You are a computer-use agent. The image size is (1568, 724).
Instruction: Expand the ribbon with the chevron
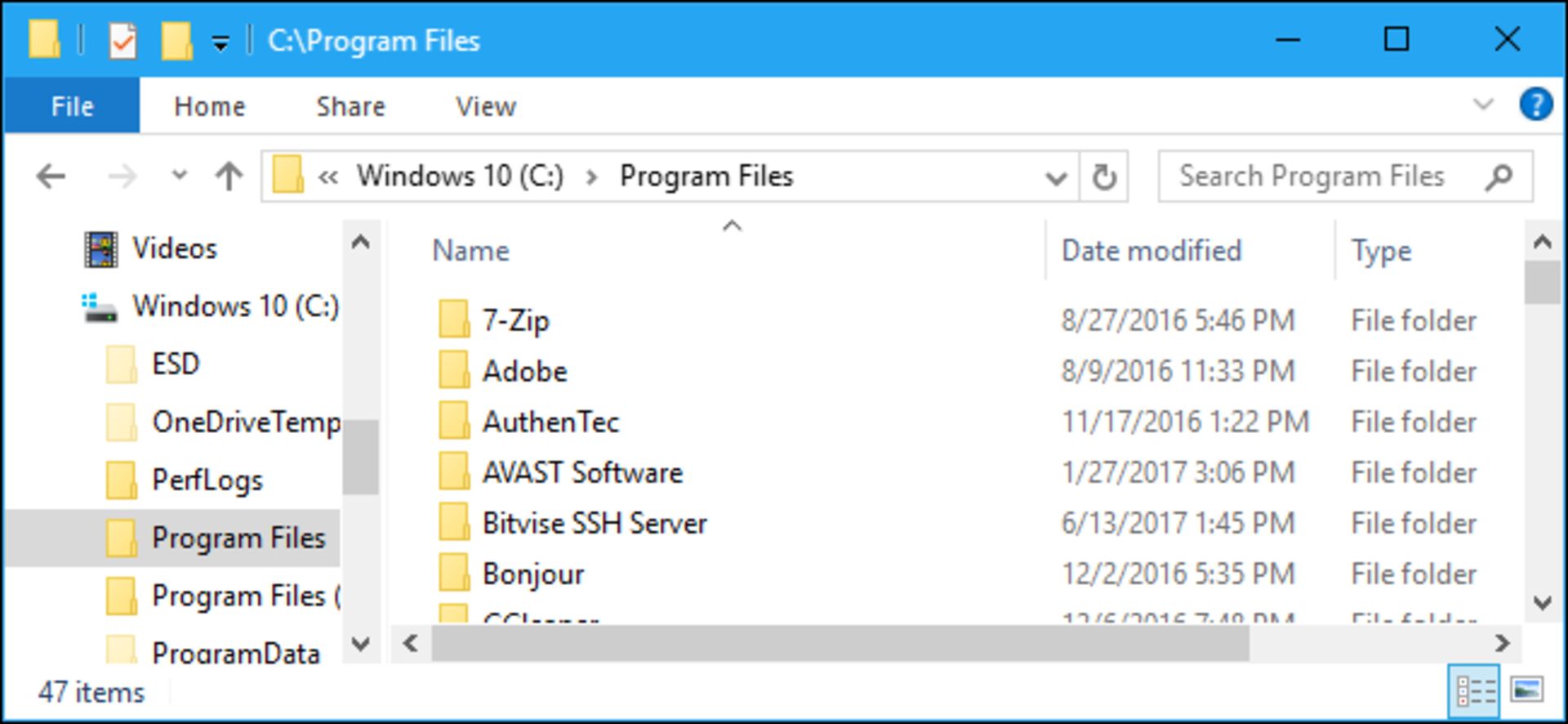click(1483, 105)
